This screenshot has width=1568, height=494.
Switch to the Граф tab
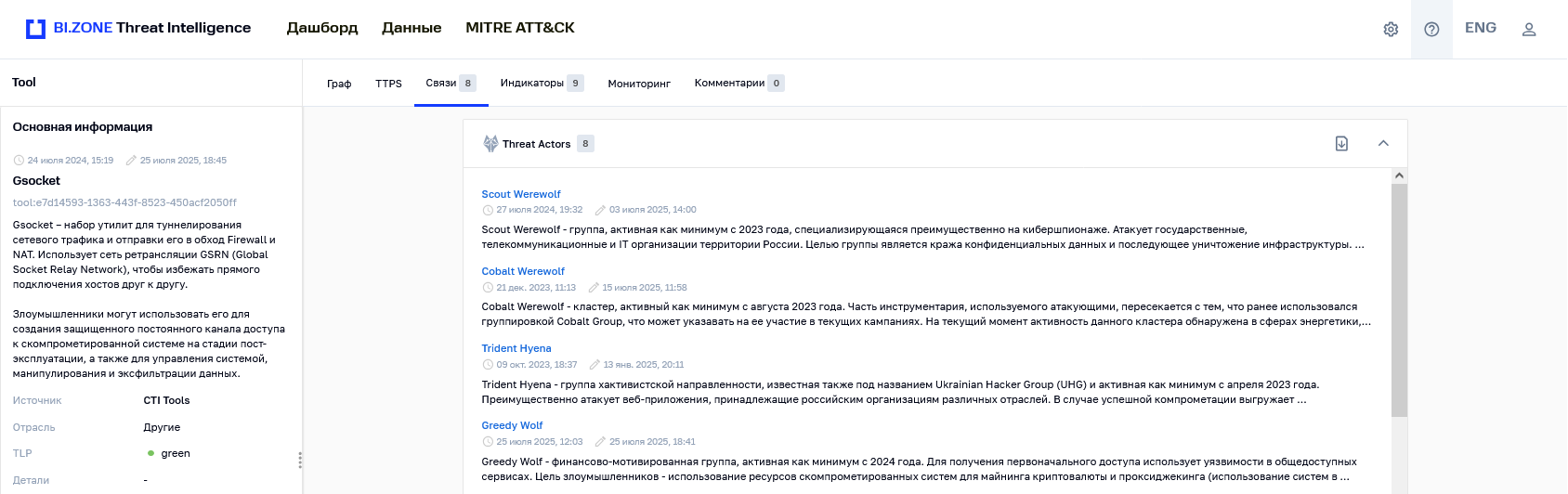pyautogui.click(x=339, y=84)
